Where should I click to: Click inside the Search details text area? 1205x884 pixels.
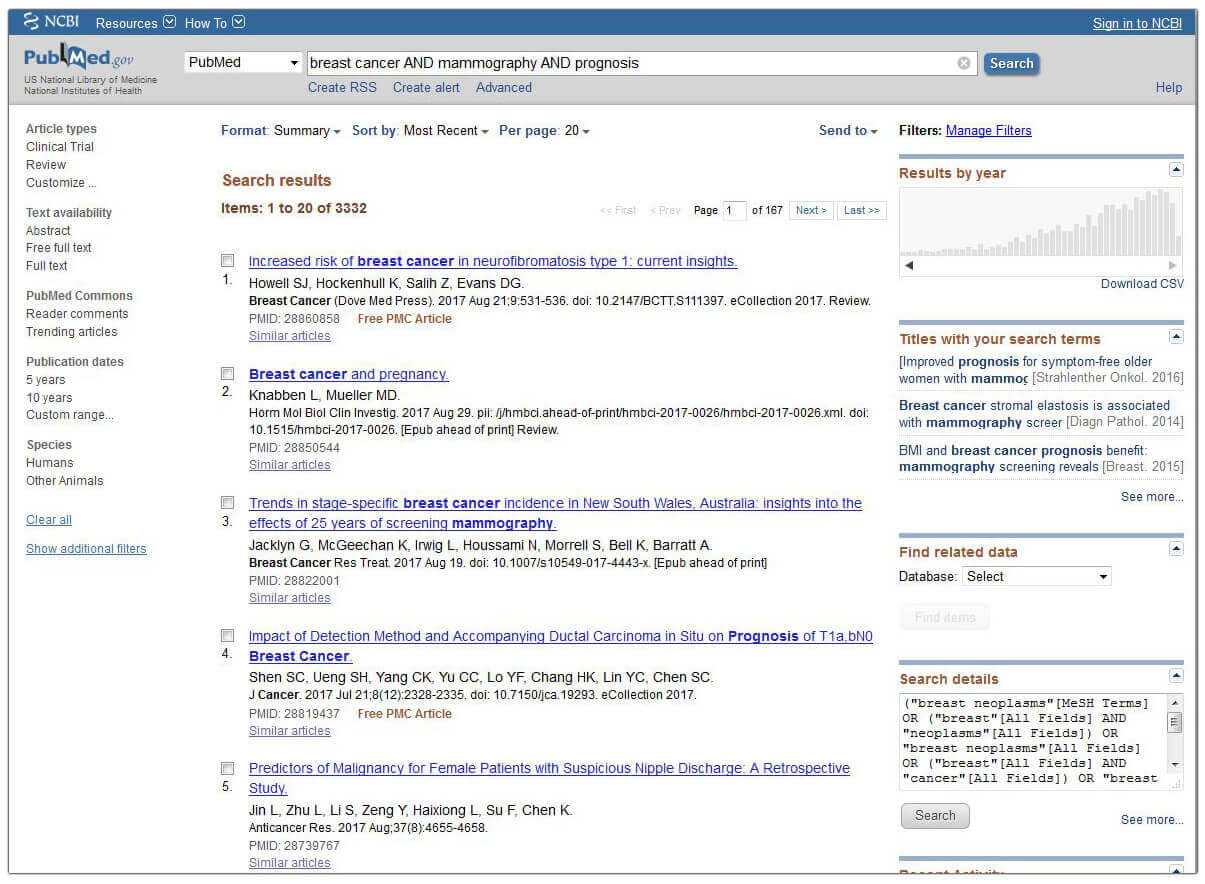(1032, 741)
